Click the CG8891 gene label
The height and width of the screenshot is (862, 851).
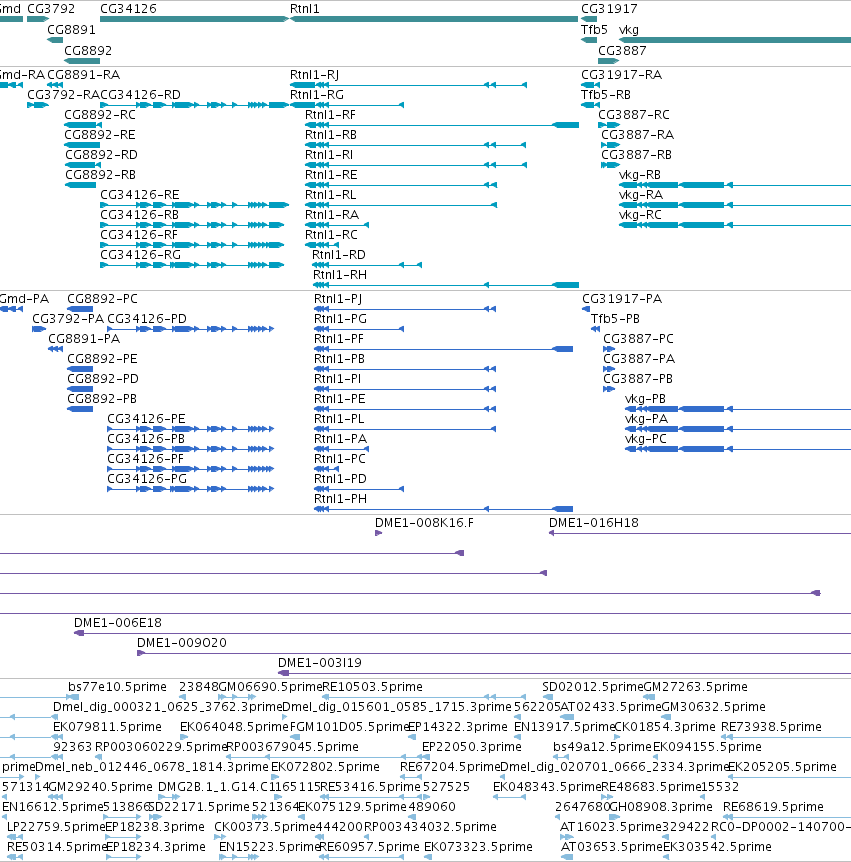tap(71, 30)
